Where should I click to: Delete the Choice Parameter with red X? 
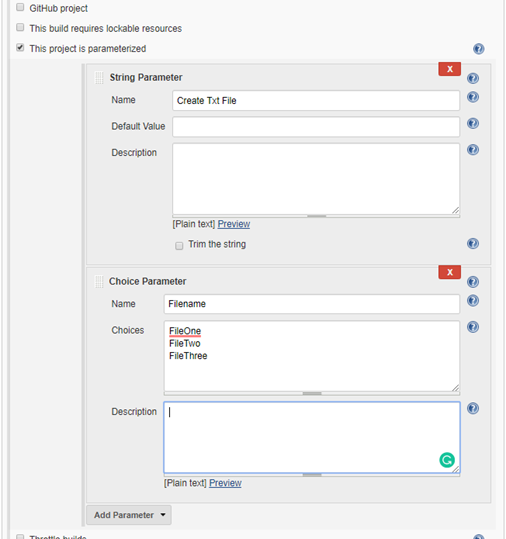(x=450, y=272)
